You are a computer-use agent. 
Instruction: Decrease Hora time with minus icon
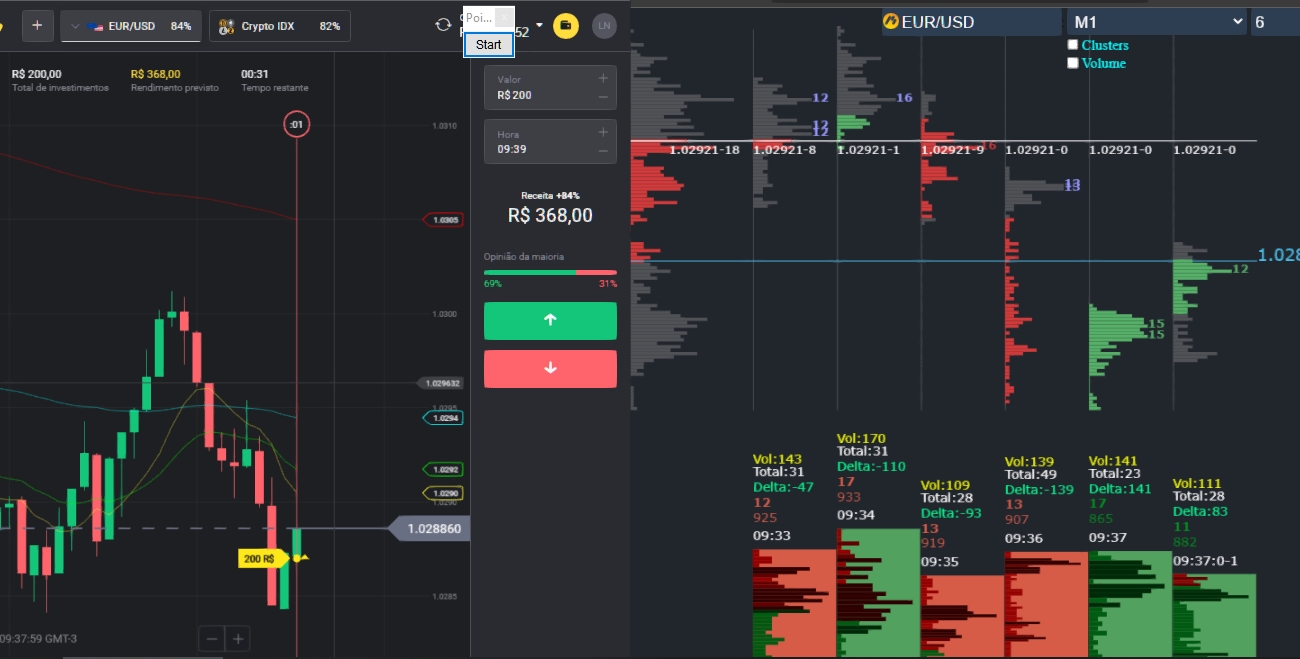click(x=603, y=151)
